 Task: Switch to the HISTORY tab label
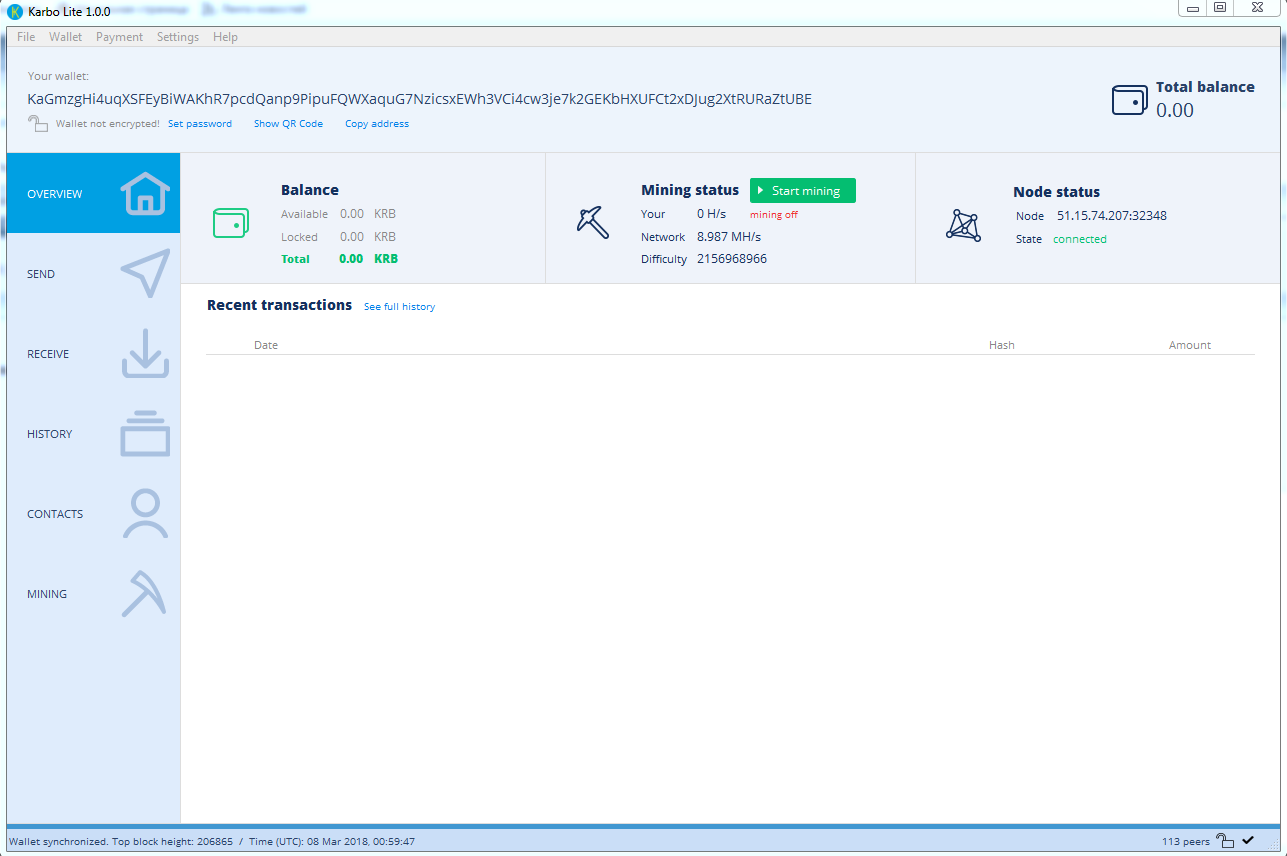(50, 434)
